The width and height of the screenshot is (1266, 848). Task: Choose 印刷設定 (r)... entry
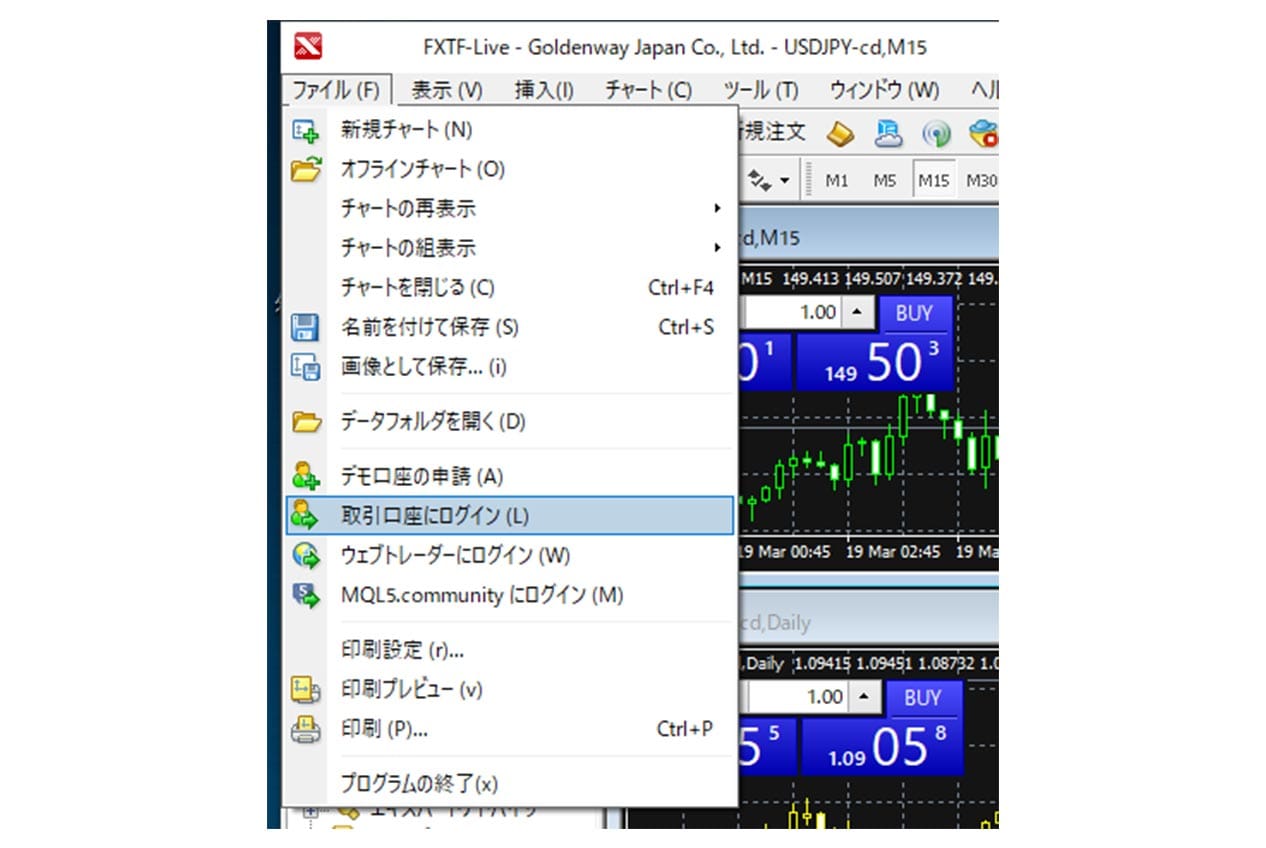(510, 651)
